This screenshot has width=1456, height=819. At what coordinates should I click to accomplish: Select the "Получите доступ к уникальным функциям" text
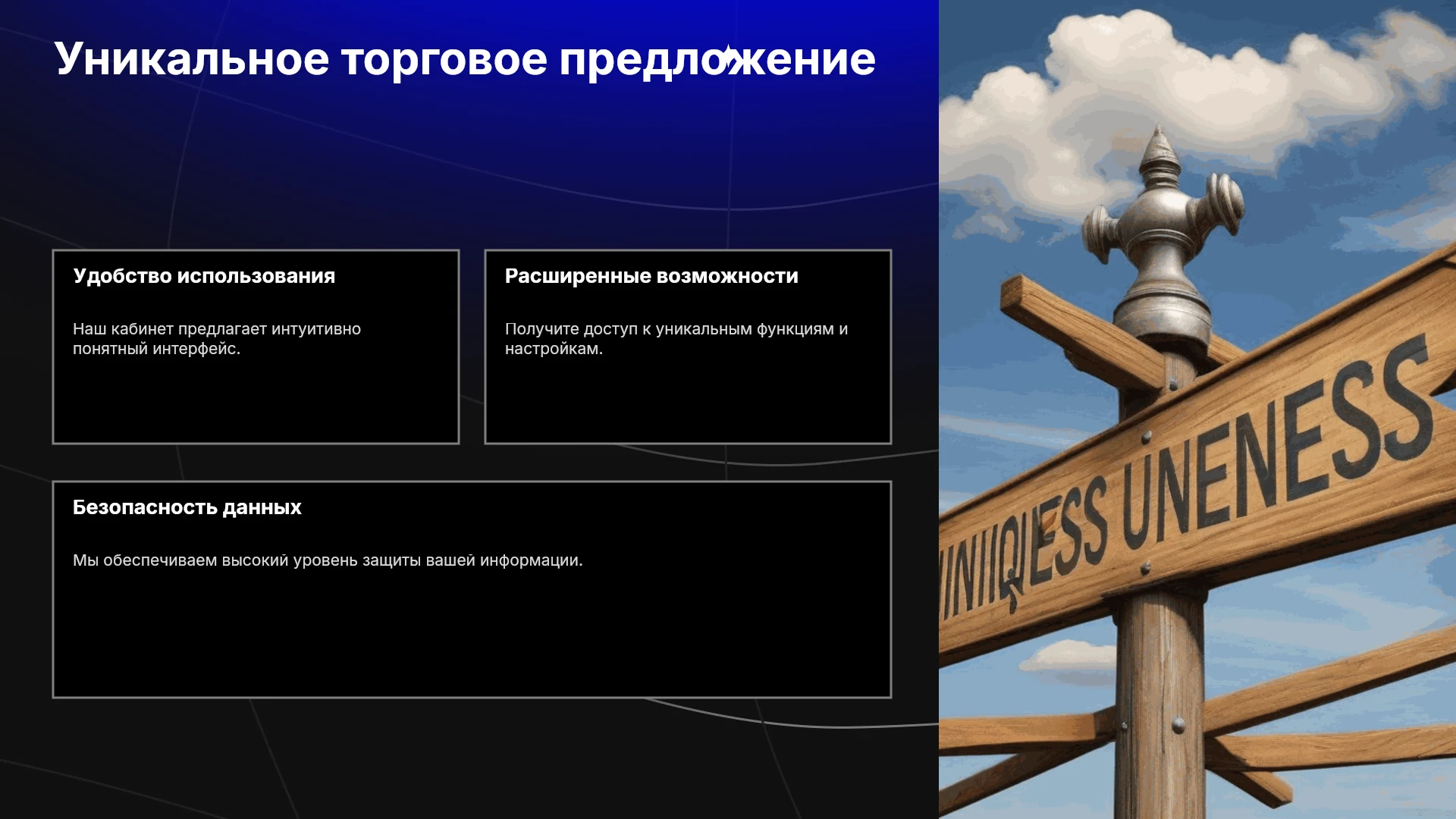[676, 339]
